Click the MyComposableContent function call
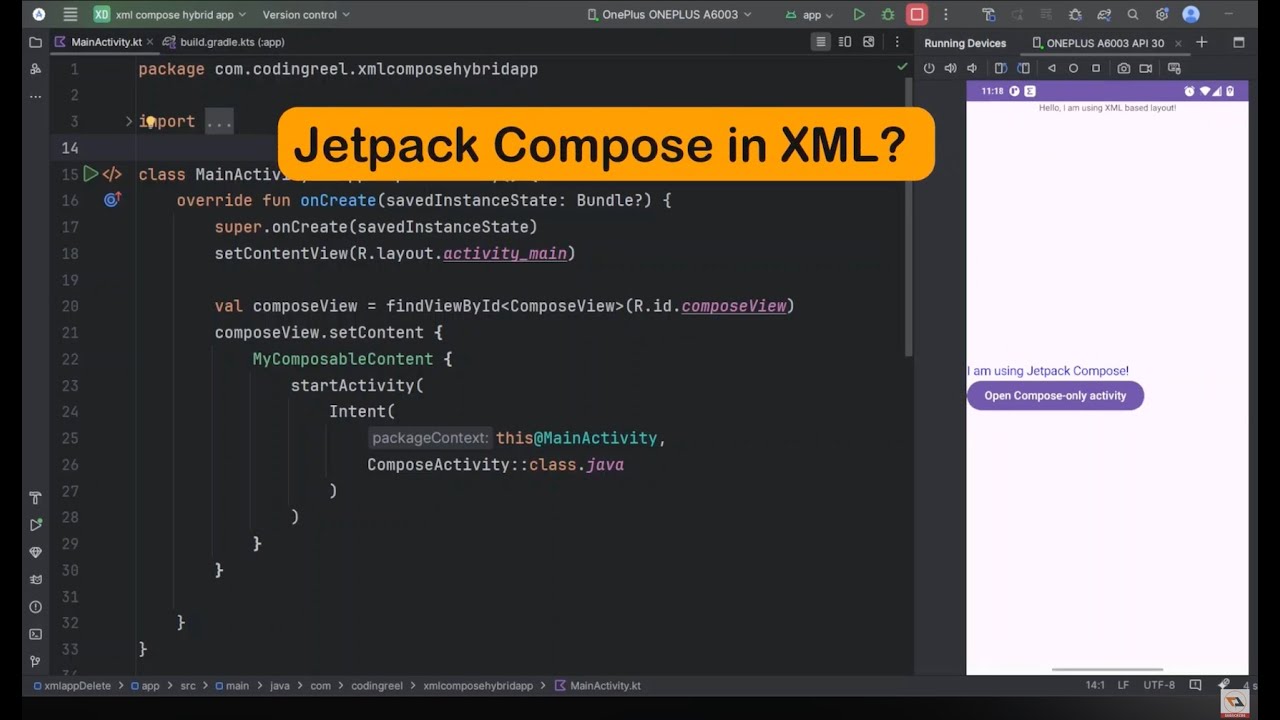This screenshot has height=720, width=1280. [x=343, y=359]
